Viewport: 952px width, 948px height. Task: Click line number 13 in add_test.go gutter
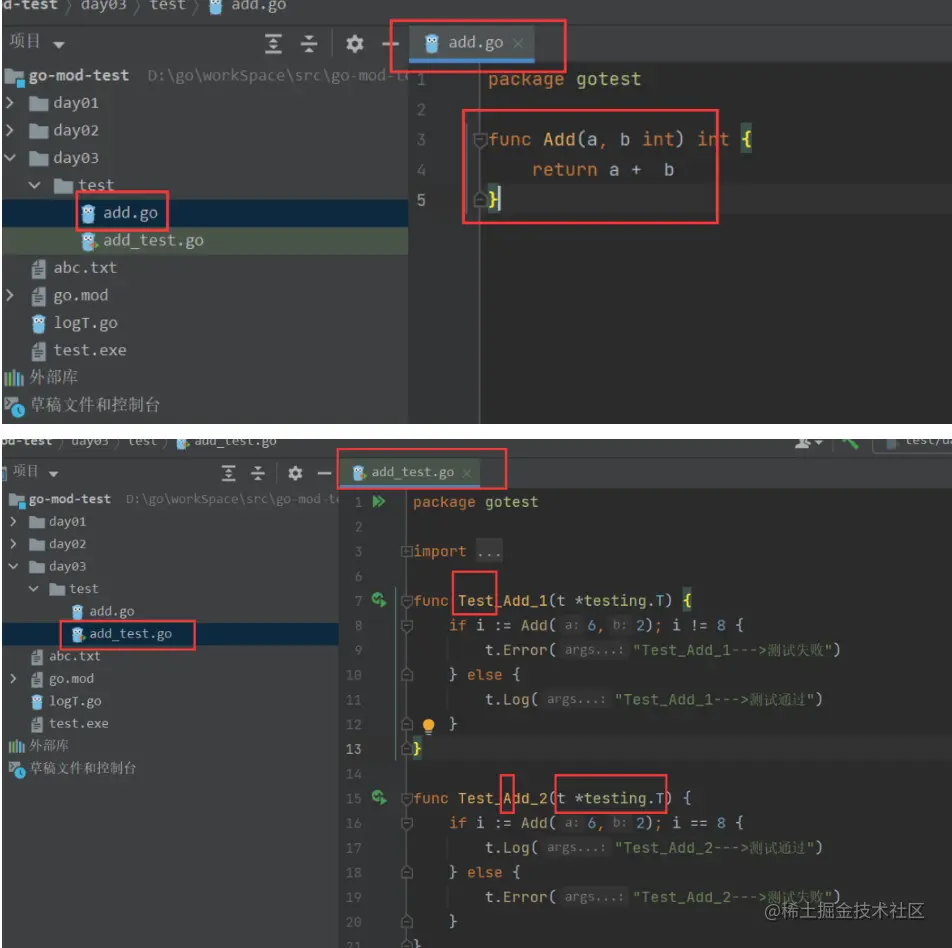pos(353,749)
